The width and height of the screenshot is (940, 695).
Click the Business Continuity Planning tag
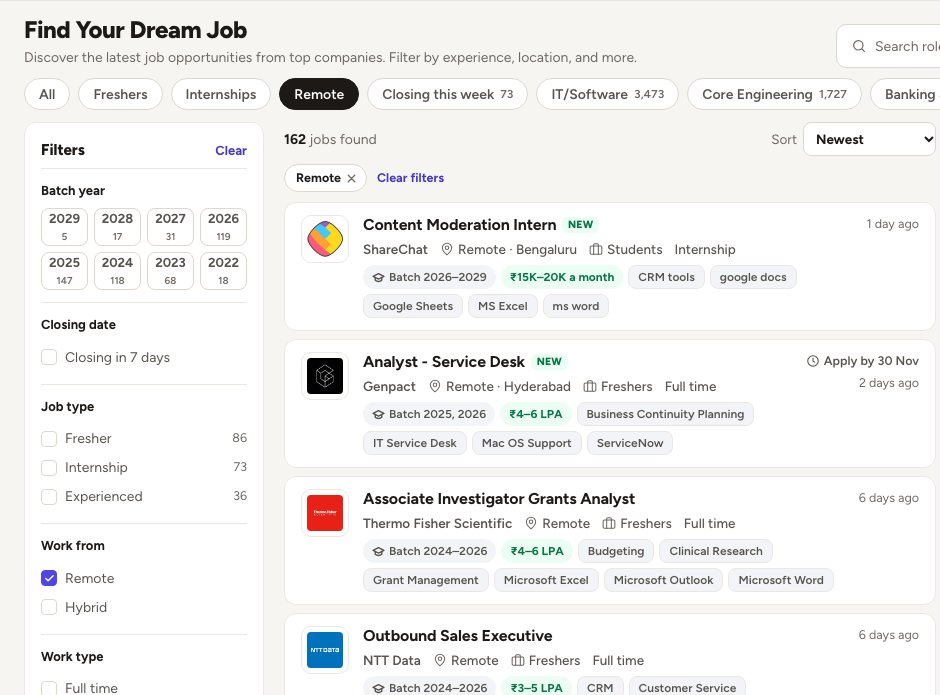tap(665, 414)
